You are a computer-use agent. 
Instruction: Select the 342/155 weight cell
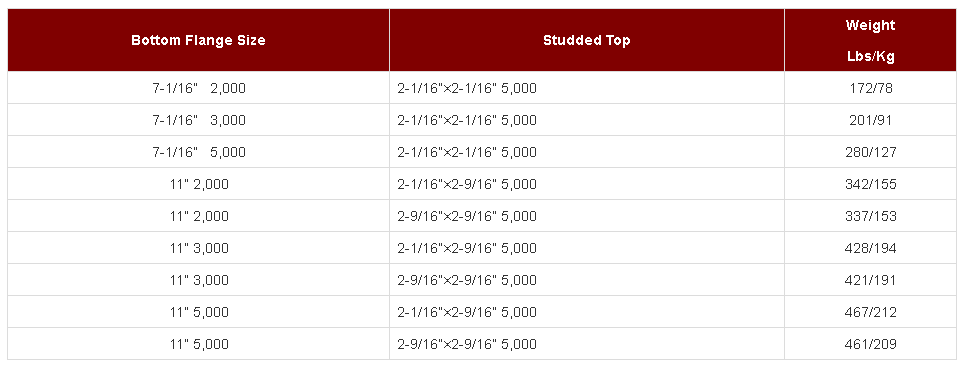click(870, 184)
